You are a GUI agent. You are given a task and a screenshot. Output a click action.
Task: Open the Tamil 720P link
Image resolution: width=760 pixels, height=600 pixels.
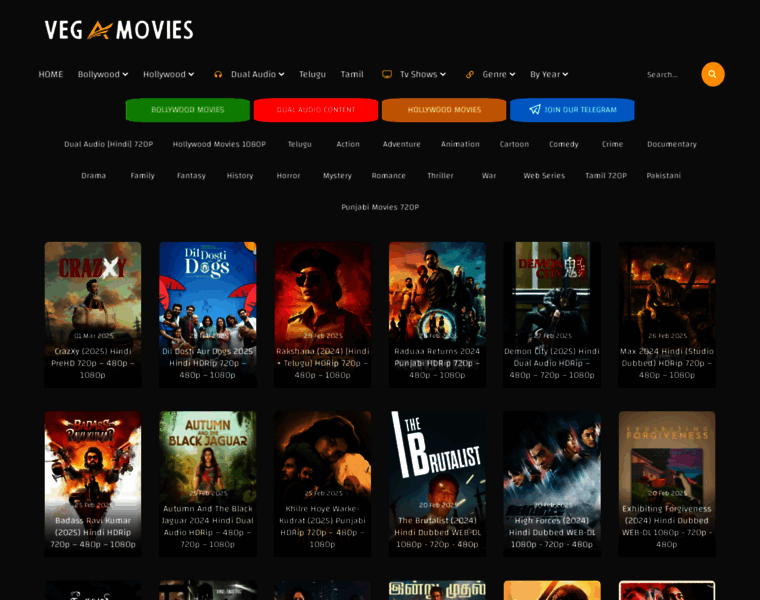pyautogui.click(x=606, y=176)
